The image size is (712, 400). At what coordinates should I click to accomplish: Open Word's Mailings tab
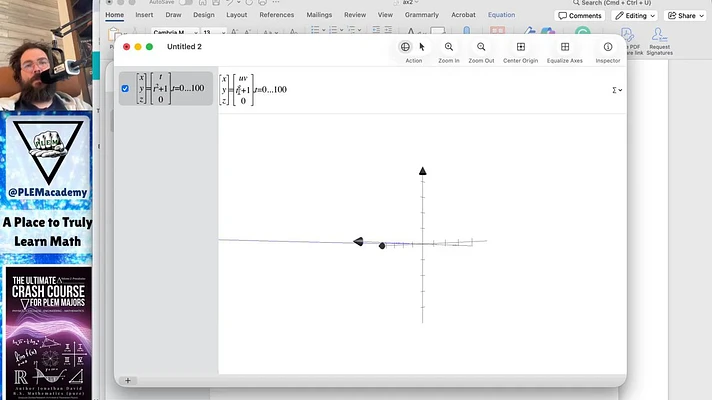[319, 15]
